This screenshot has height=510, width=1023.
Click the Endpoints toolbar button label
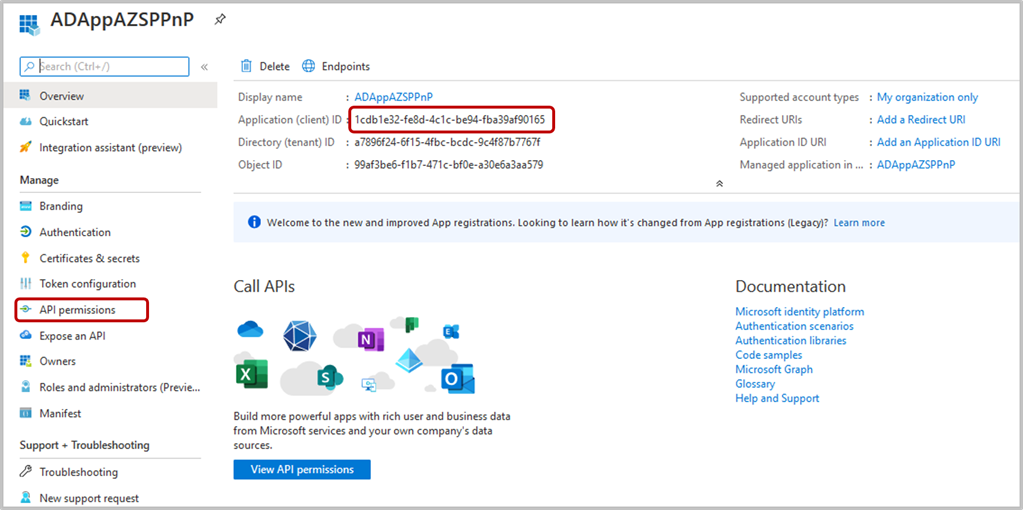(x=346, y=67)
